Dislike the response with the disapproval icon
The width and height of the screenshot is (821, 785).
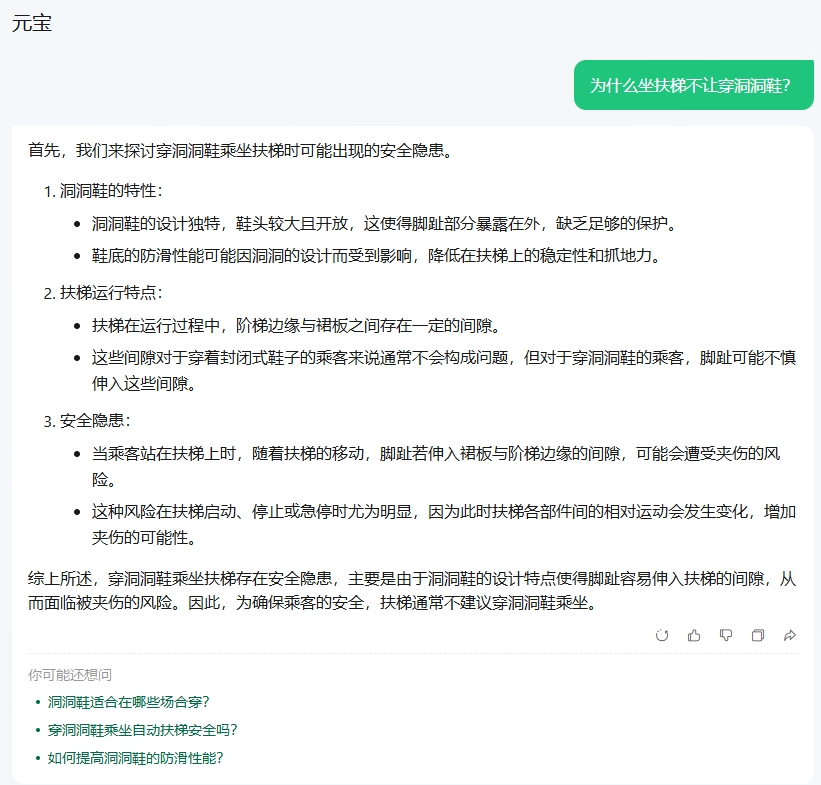point(726,635)
